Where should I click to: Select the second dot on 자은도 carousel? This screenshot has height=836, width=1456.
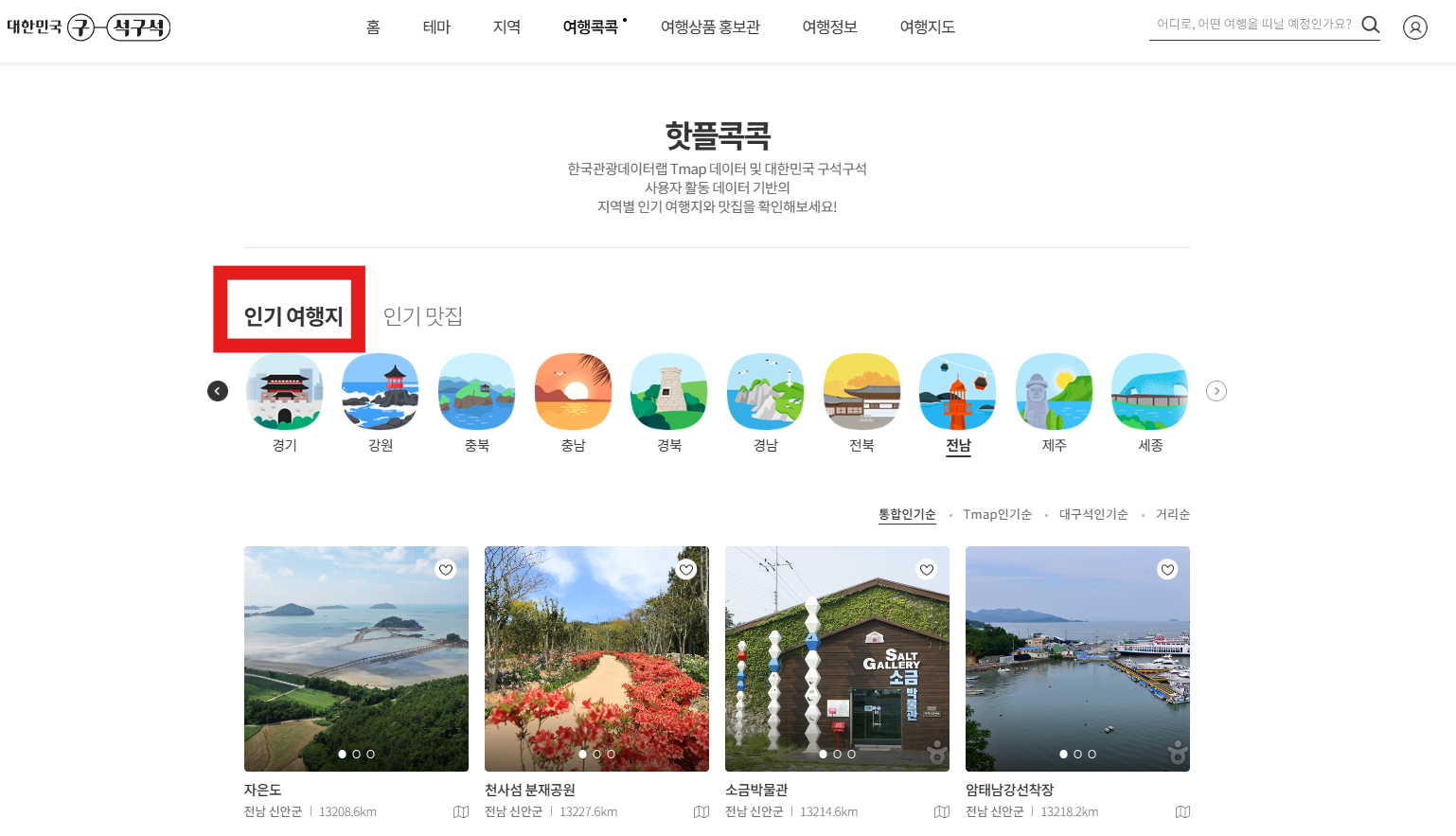[356, 755]
